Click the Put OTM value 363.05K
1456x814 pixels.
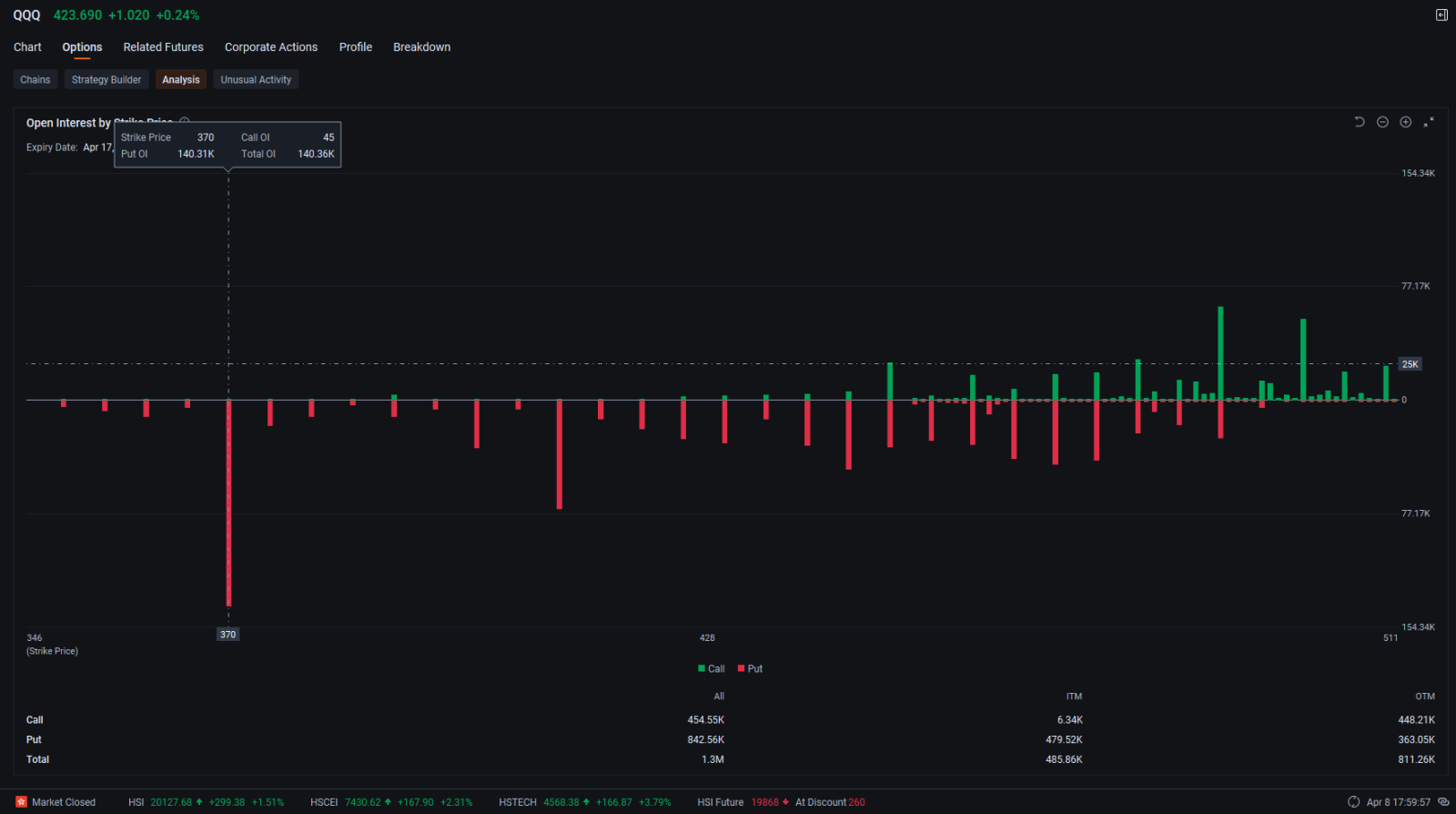1416,740
